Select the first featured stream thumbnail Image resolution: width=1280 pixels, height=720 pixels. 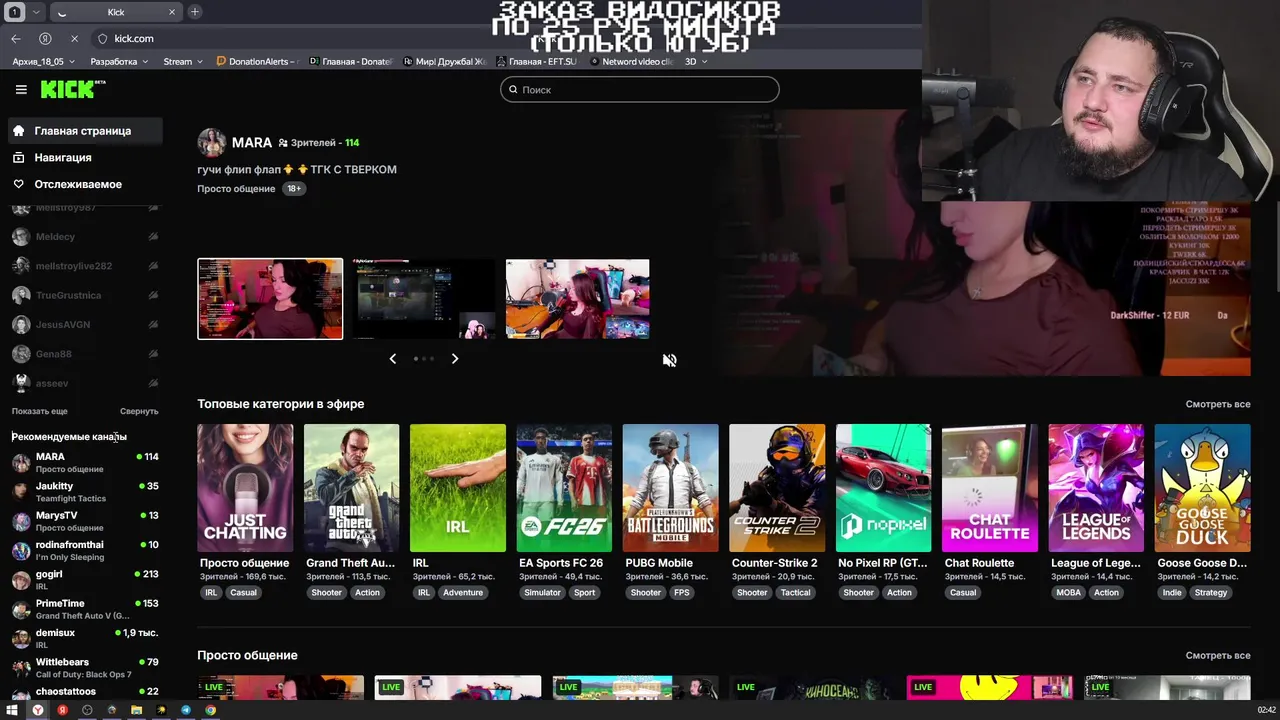click(x=270, y=299)
